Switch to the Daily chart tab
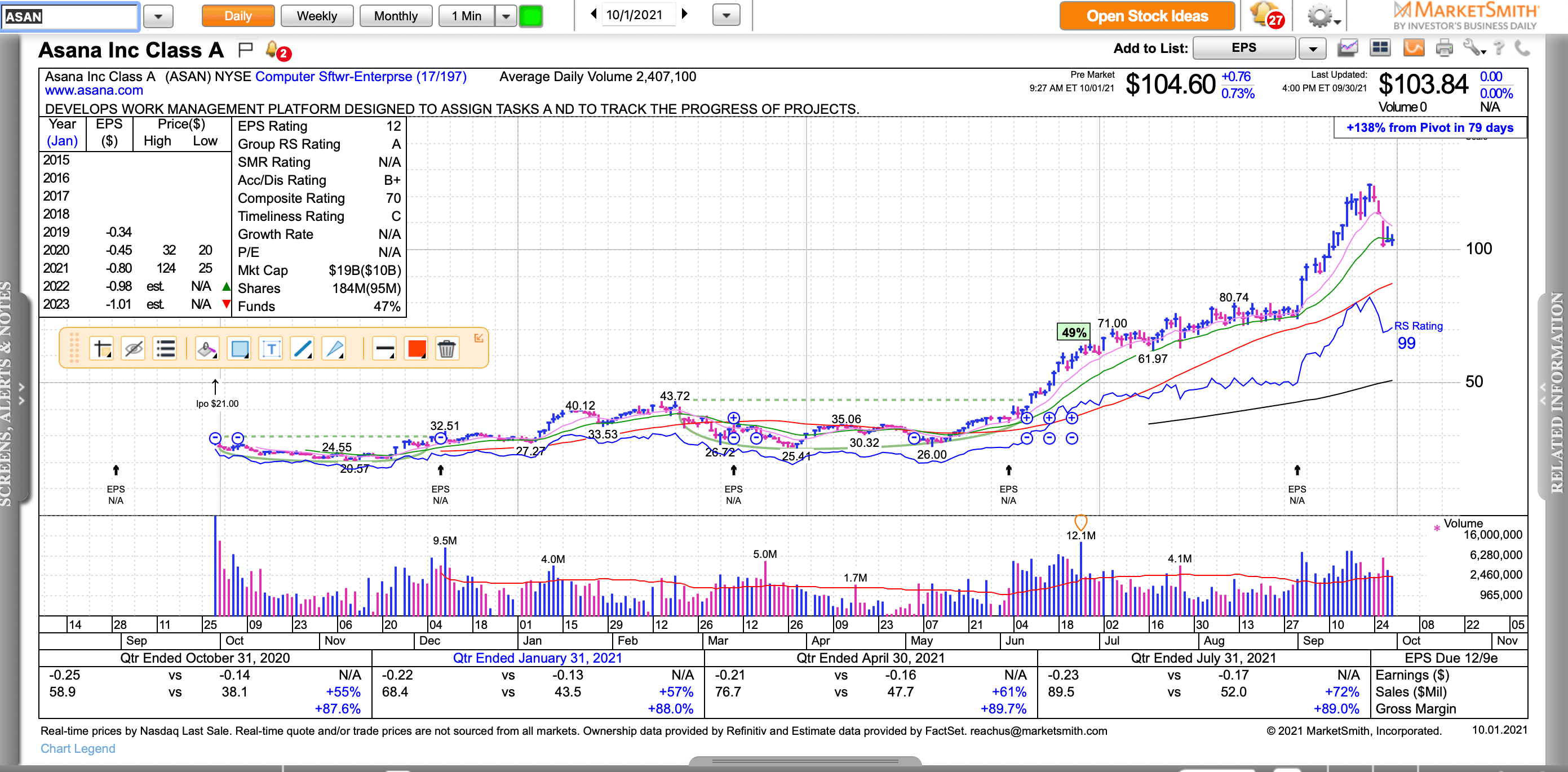Screen dimensions: 1568x772 (238, 16)
